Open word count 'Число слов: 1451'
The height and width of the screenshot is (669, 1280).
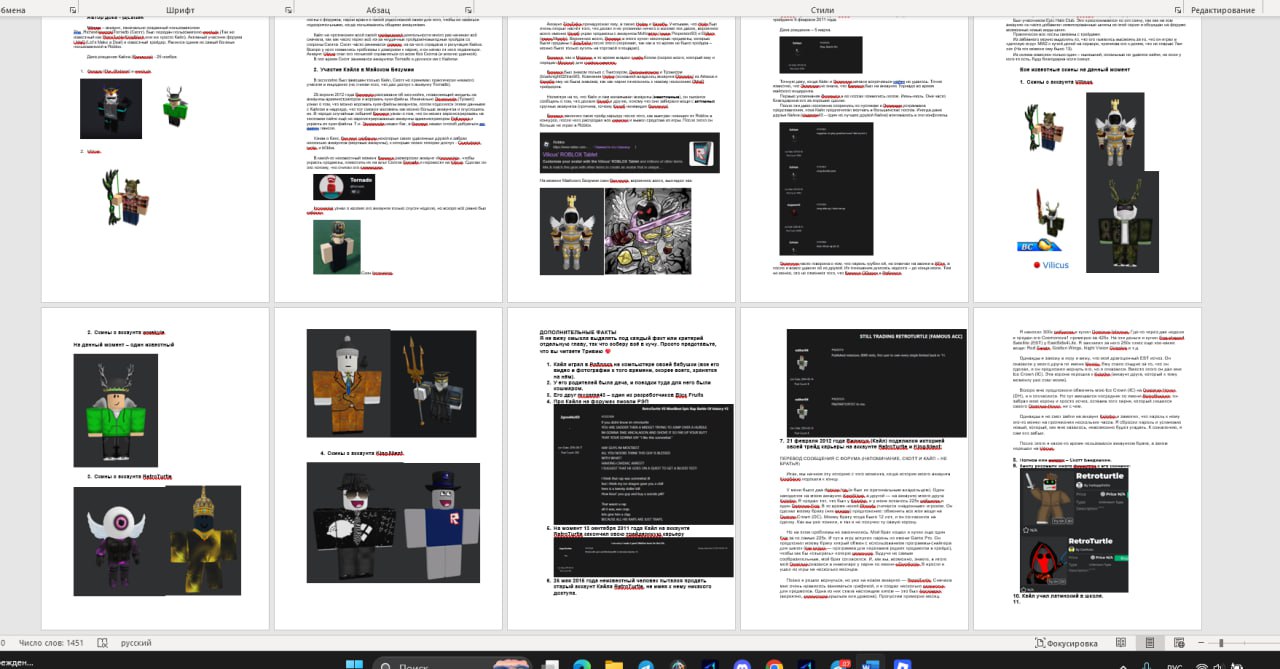pyautogui.click(x=51, y=643)
